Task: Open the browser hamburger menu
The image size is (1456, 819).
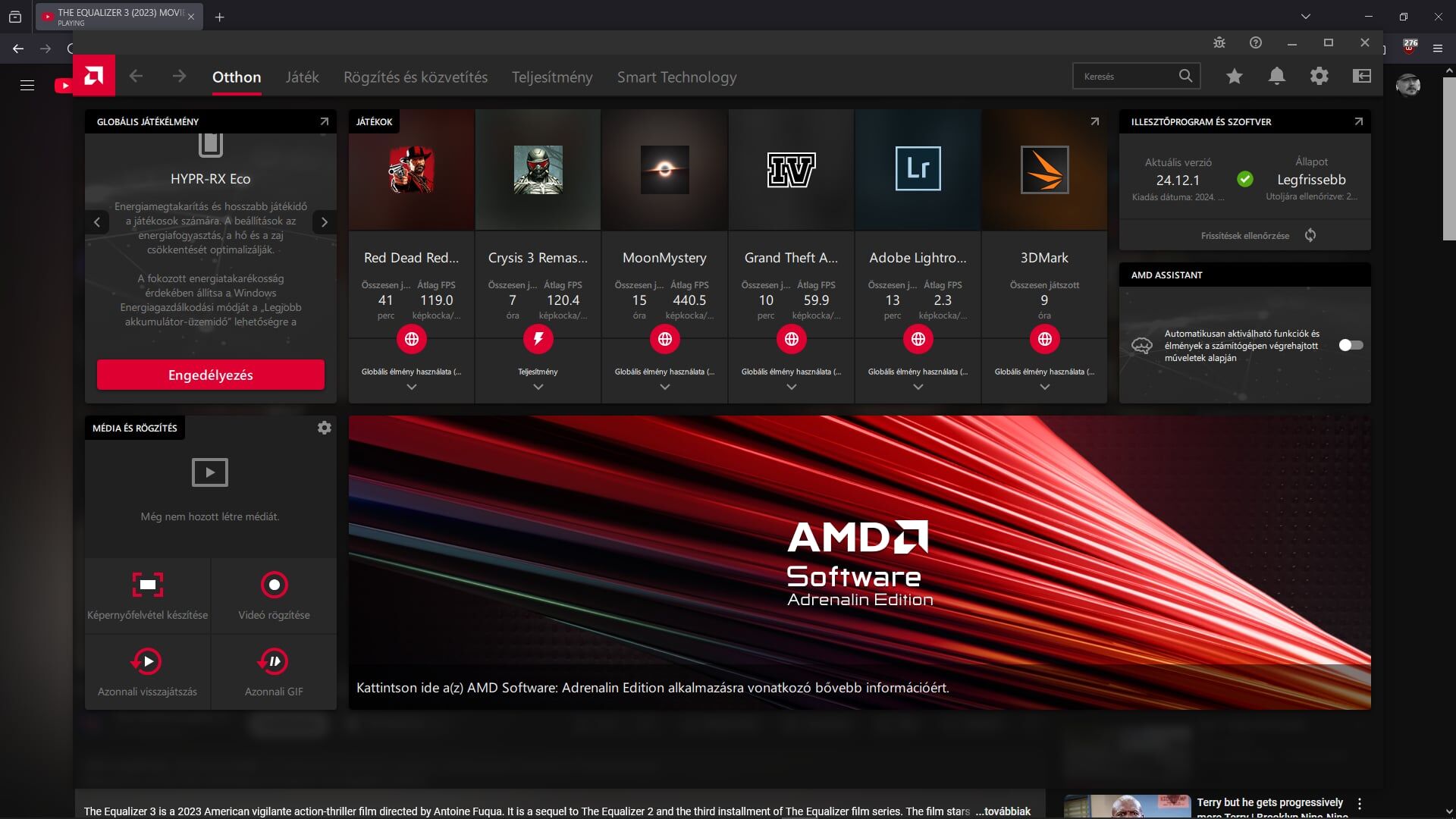Action: [x=1438, y=49]
